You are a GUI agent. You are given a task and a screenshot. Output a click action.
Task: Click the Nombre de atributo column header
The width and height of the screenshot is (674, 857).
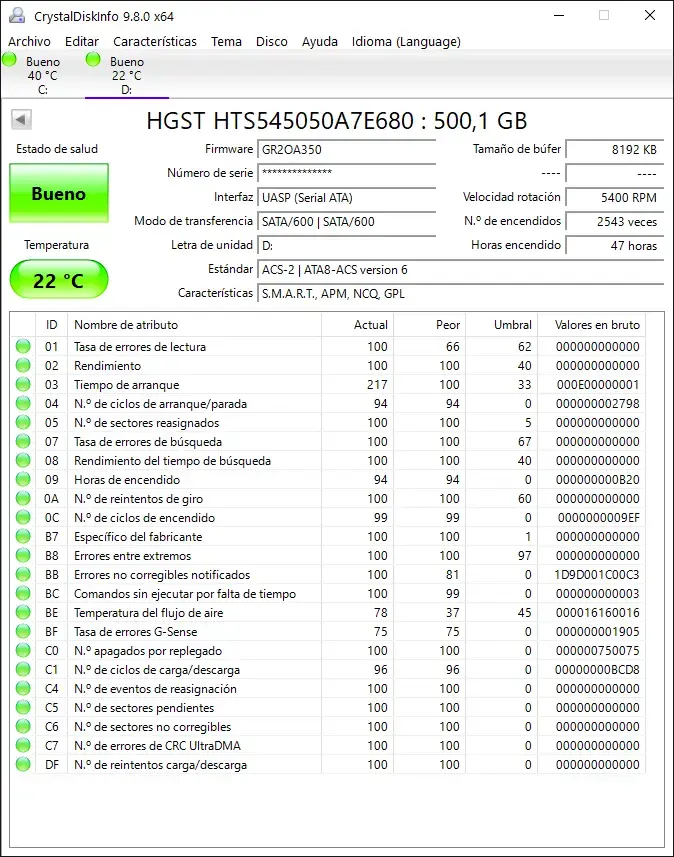pyautogui.click(x=194, y=325)
